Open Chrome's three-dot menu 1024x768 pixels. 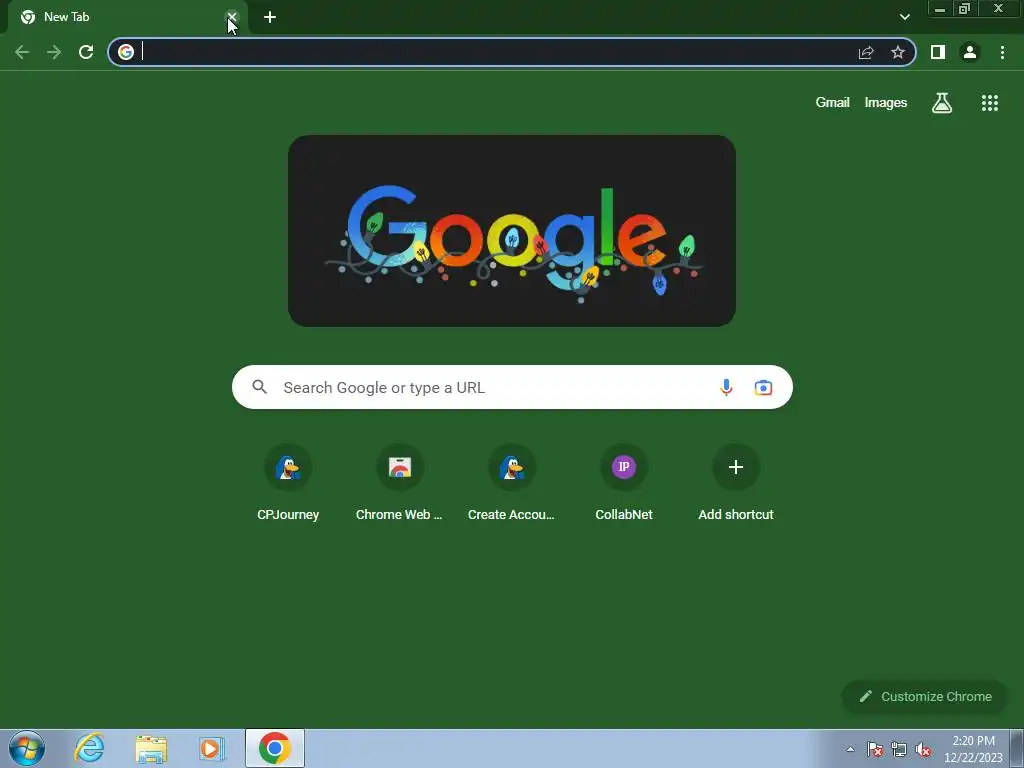point(1002,52)
